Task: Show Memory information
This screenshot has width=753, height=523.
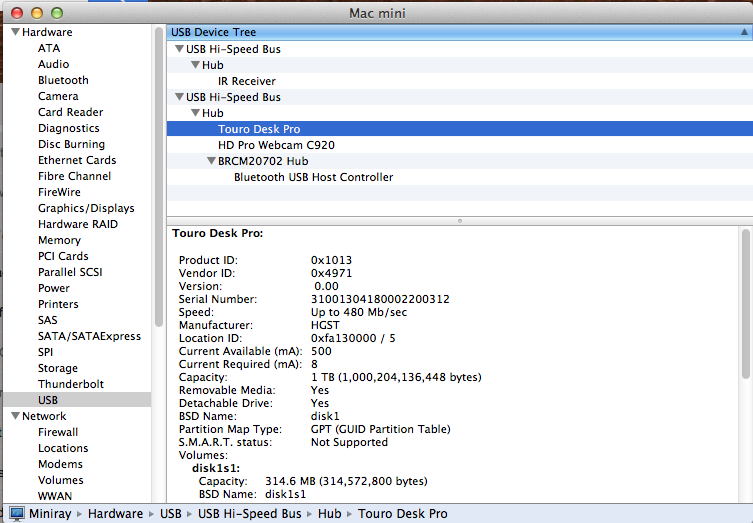Action: (x=59, y=240)
